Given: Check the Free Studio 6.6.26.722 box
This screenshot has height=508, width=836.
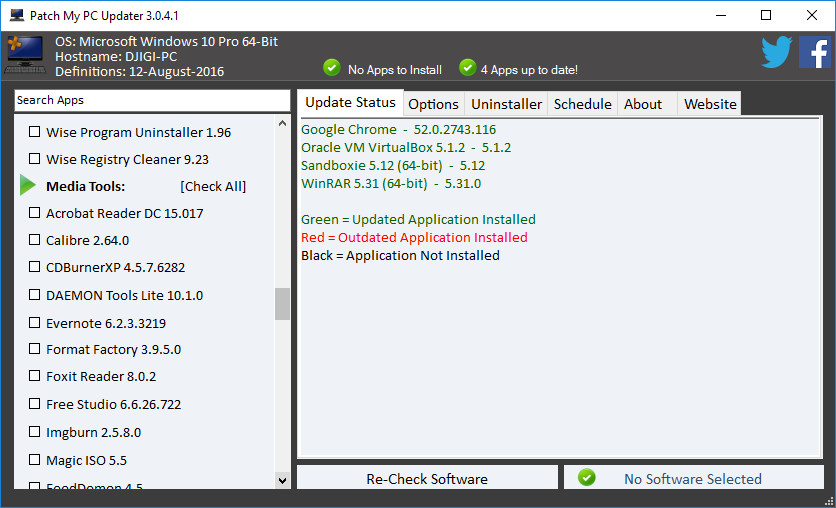Looking at the screenshot, I should [35, 404].
